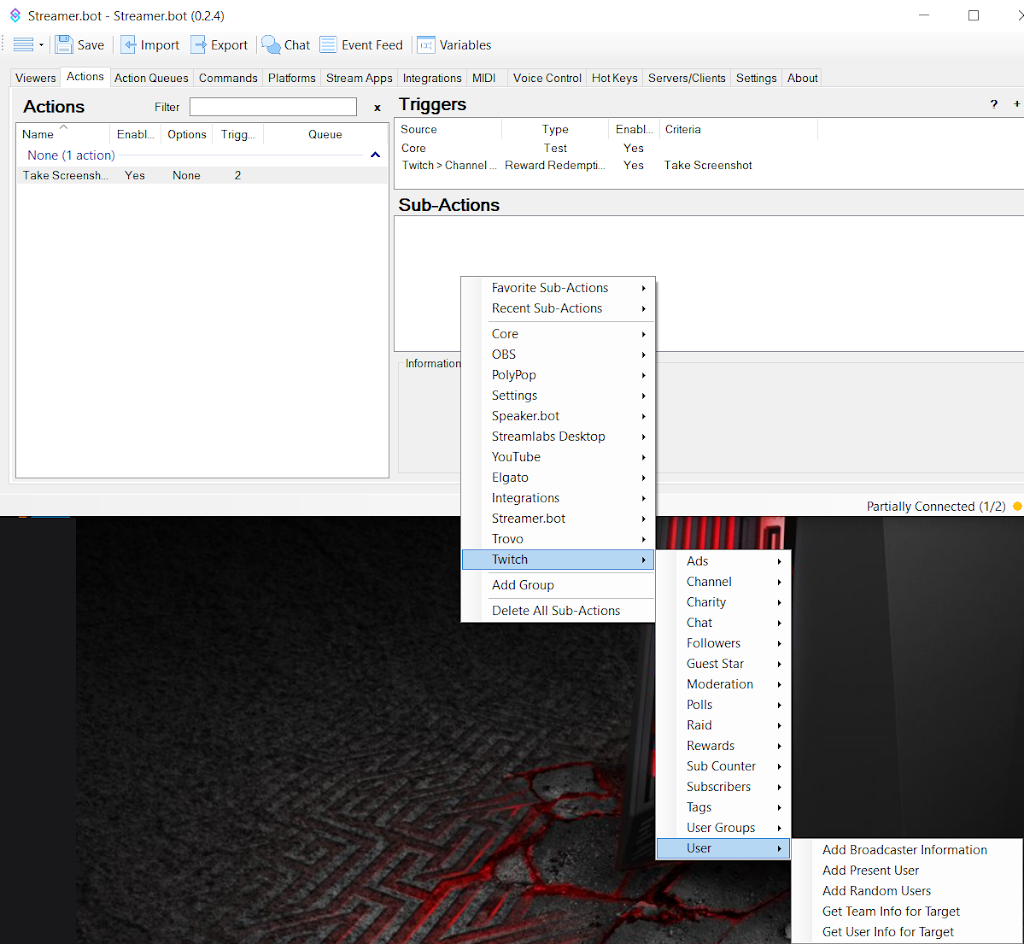This screenshot has width=1024, height=944.
Task: Open Variables toolbar icon
Action: pos(426,45)
